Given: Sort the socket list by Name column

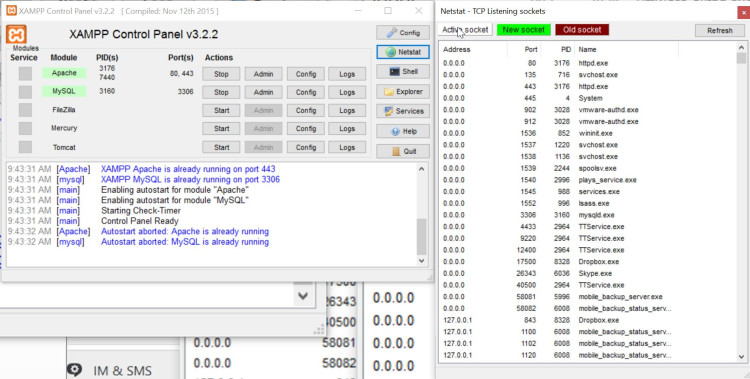Looking at the screenshot, I should [x=627, y=49].
